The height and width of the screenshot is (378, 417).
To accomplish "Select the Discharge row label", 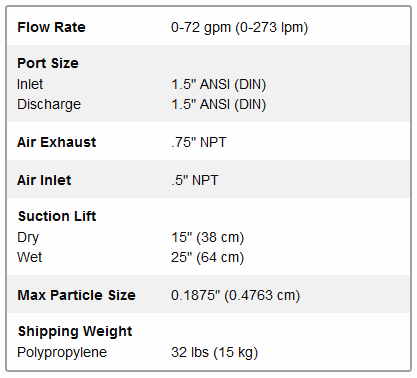I will tap(49, 104).
